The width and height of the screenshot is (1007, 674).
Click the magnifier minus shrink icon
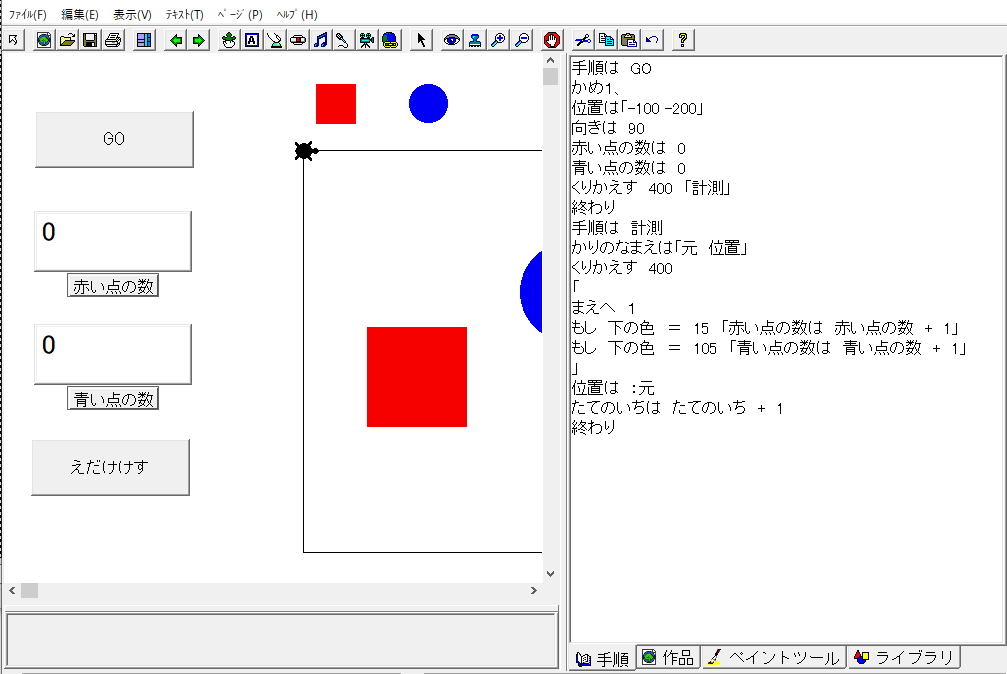pyautogui.click(x=522, y=40)
